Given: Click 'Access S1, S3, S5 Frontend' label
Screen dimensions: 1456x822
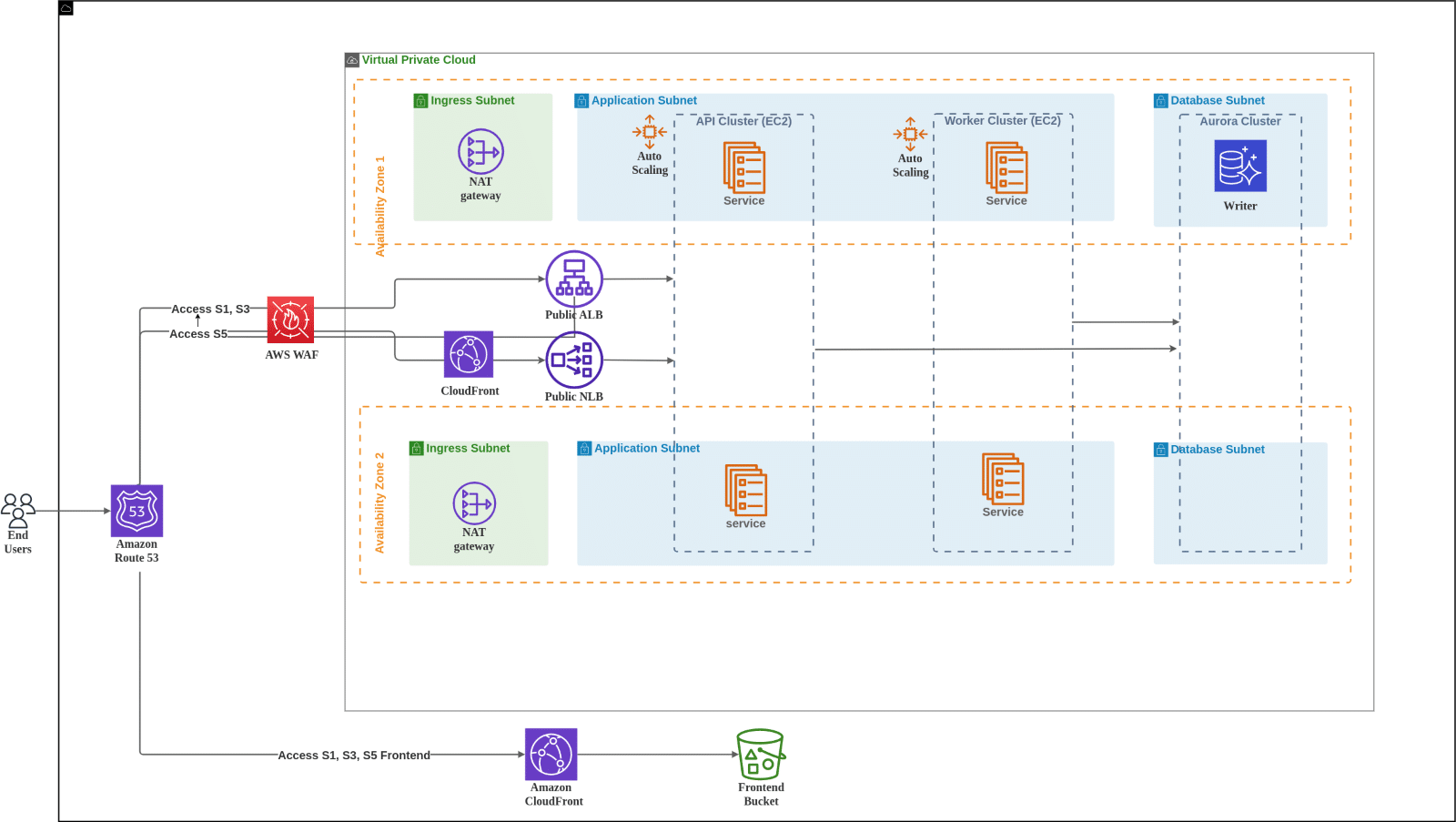Looking at the screenshot, I should pos(354,756).
